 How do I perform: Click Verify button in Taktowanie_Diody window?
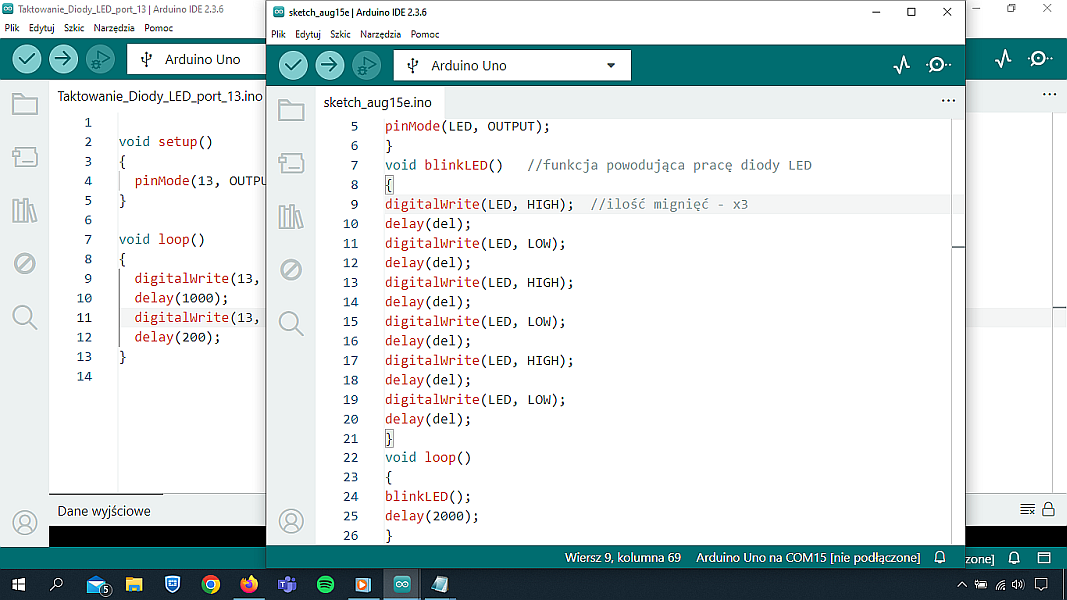point(27,59)
